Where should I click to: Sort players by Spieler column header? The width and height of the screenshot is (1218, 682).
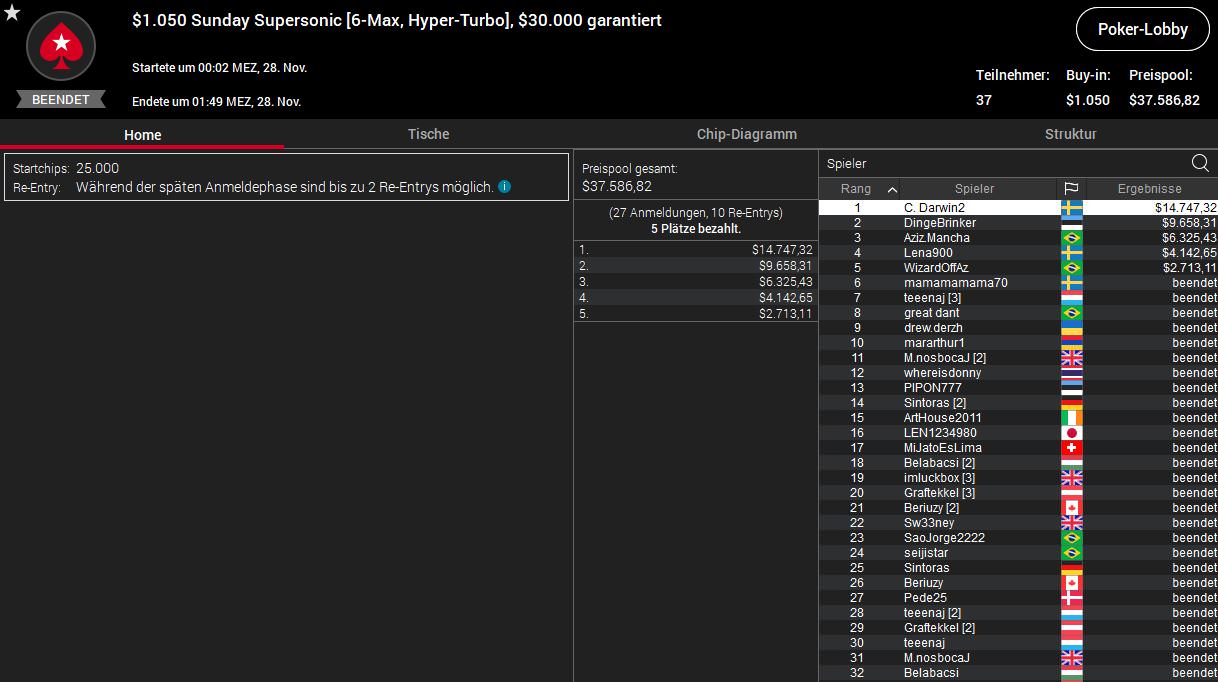point(974,189)
